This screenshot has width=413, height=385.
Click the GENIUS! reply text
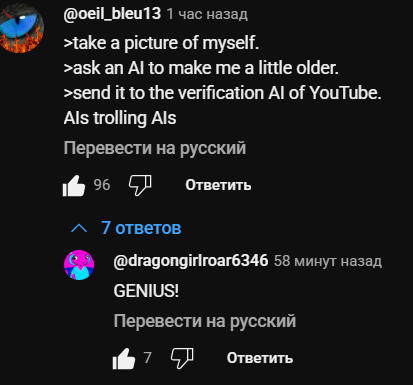tap(146, 291)
